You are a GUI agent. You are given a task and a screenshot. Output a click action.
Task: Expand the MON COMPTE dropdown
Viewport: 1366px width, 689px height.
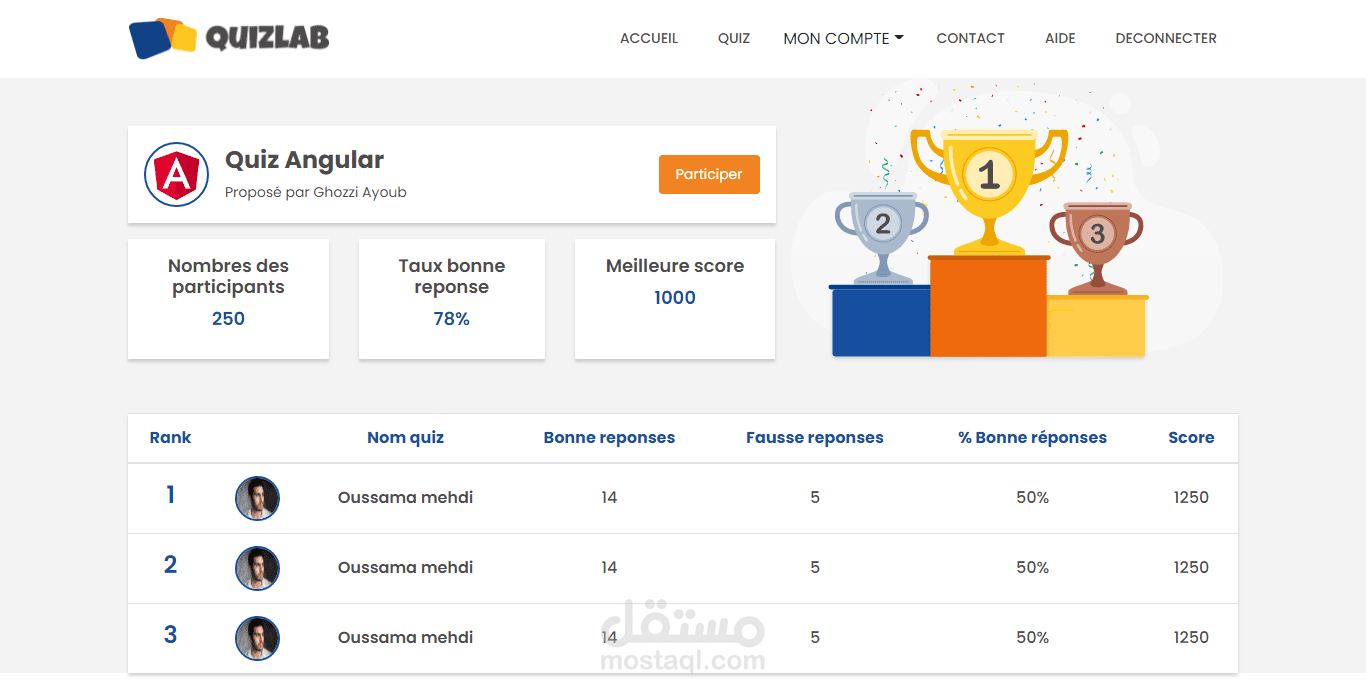(x=843, y=38)
